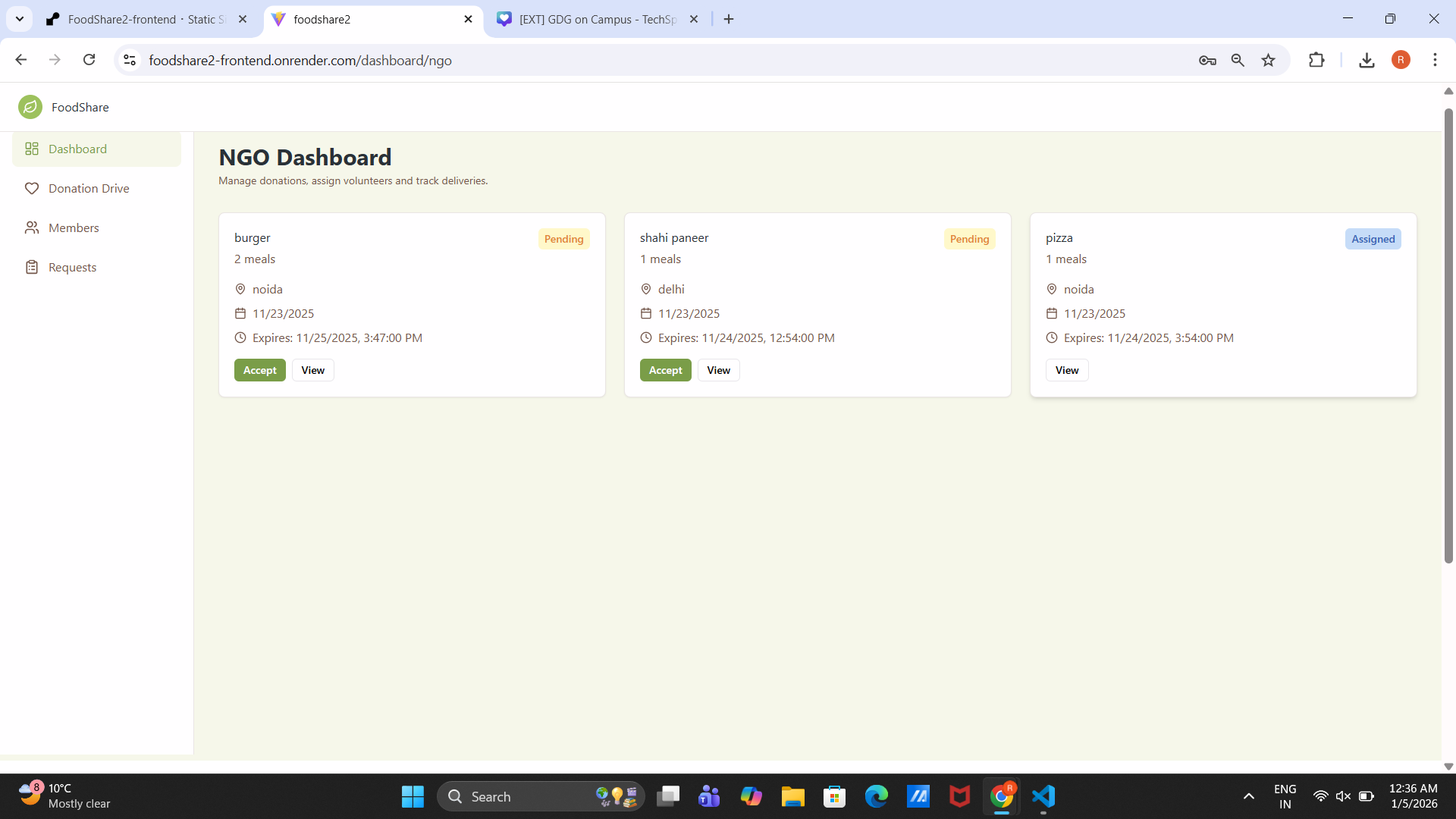
Task: Accept the burger donation
Action: click(x=259, y=370)
